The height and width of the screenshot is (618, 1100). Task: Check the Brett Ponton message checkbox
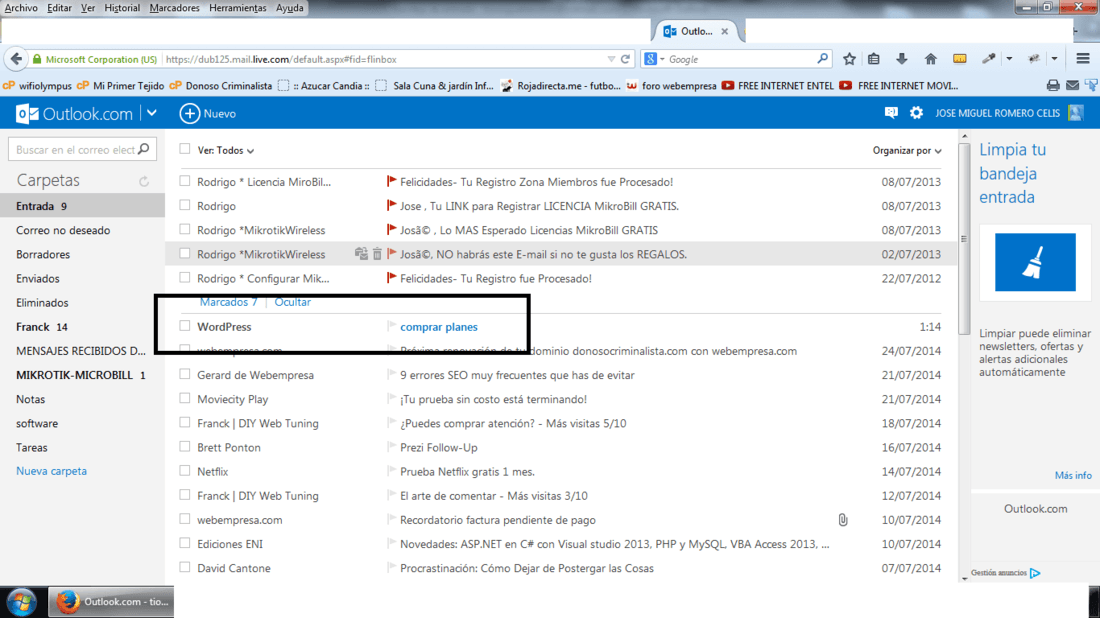coord(185,446)
